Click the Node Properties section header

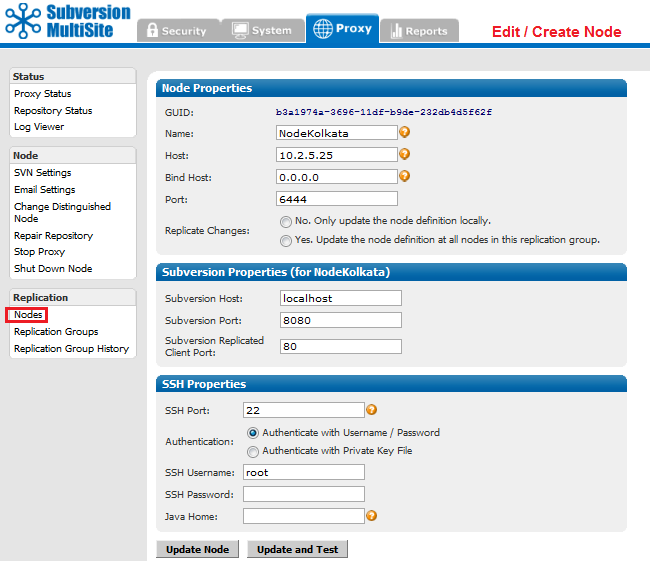[x=391, y=88]
